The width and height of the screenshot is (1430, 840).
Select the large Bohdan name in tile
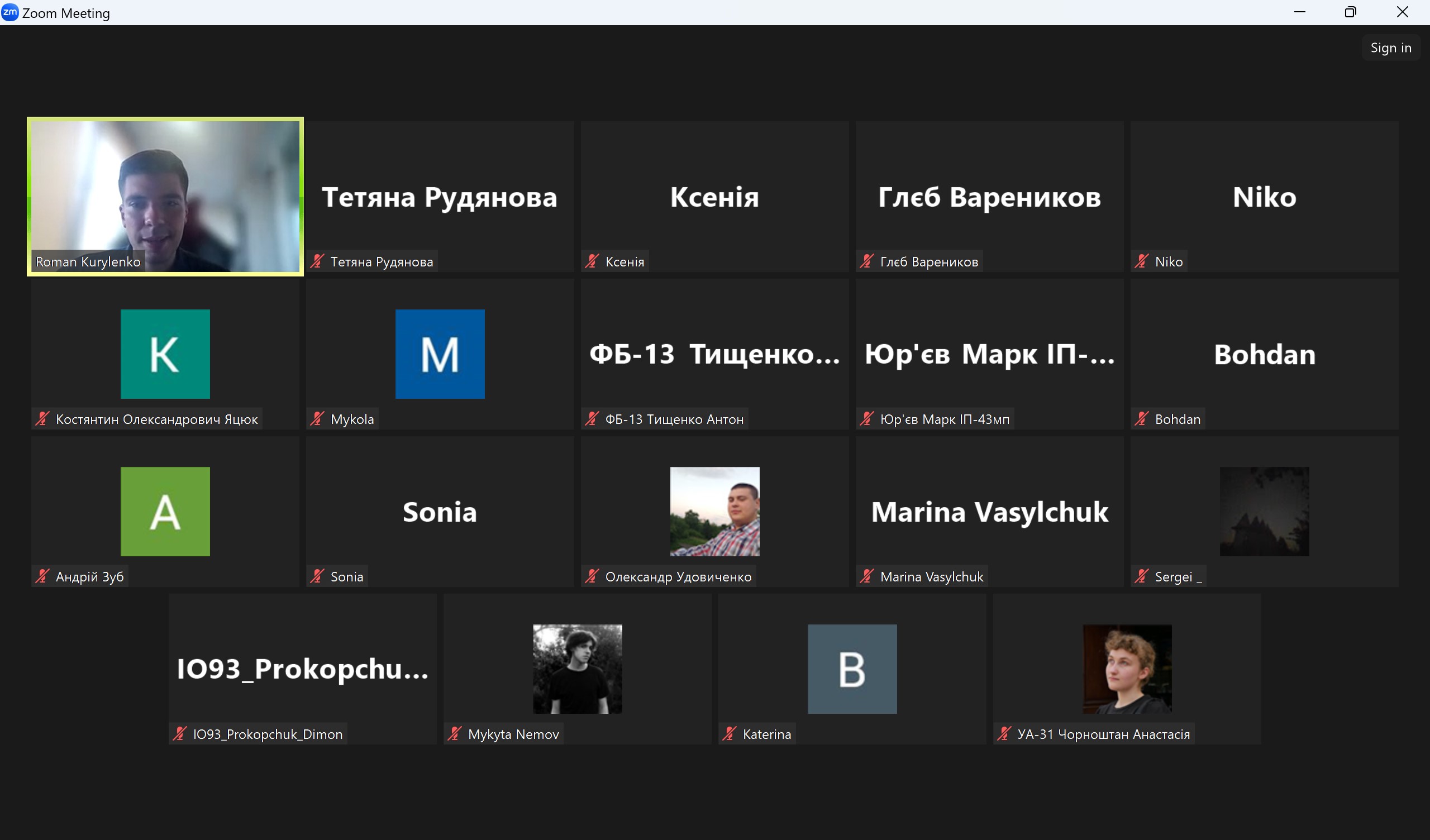point(1264,354)
